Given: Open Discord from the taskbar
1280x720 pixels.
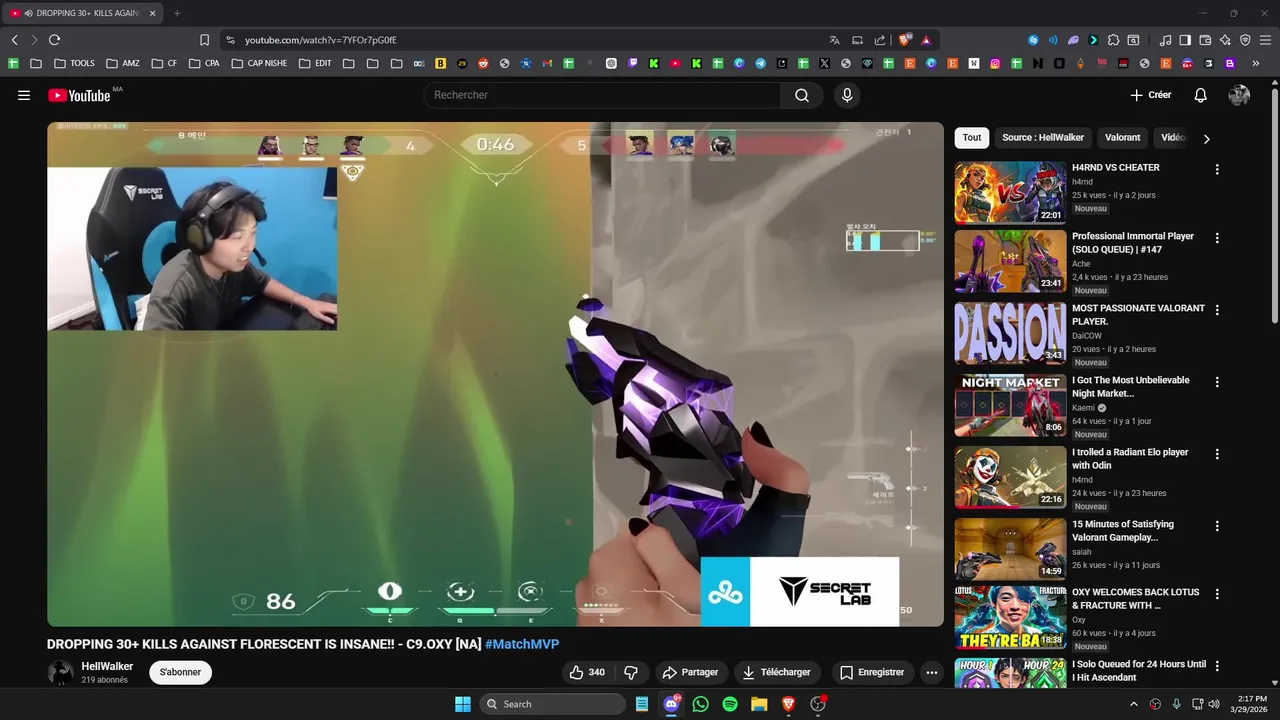Looking at the screenshot, I should point(671,704).
